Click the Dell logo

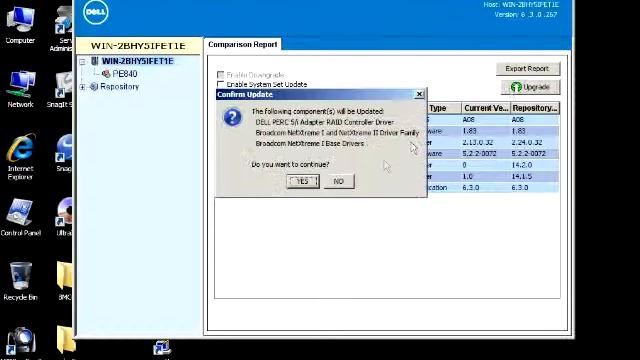click(96, 12)
